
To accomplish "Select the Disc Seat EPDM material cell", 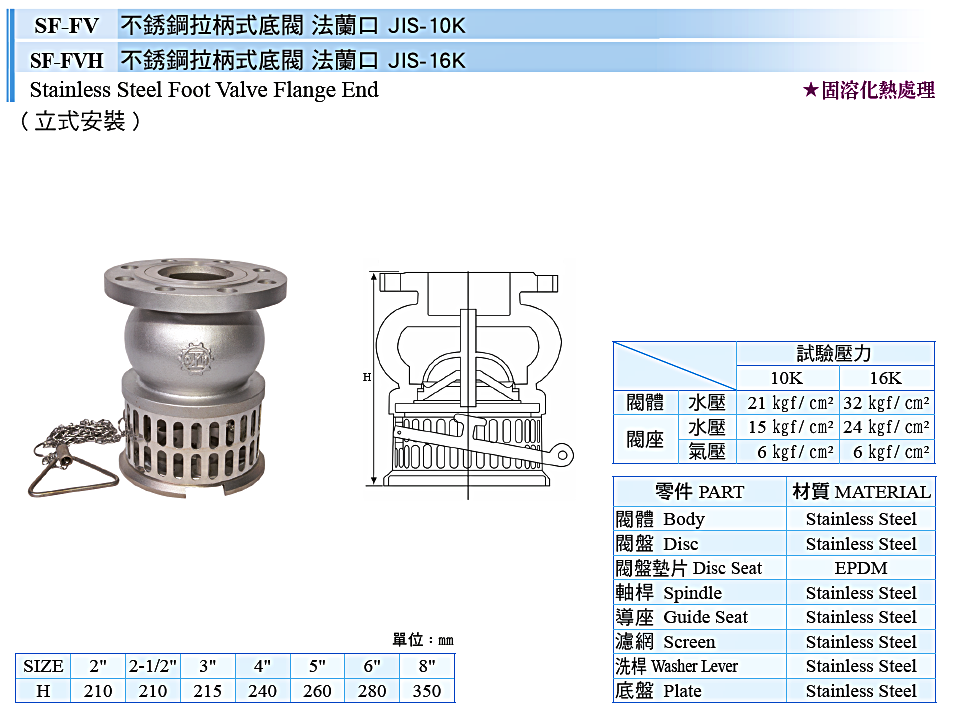I will 861,568.
